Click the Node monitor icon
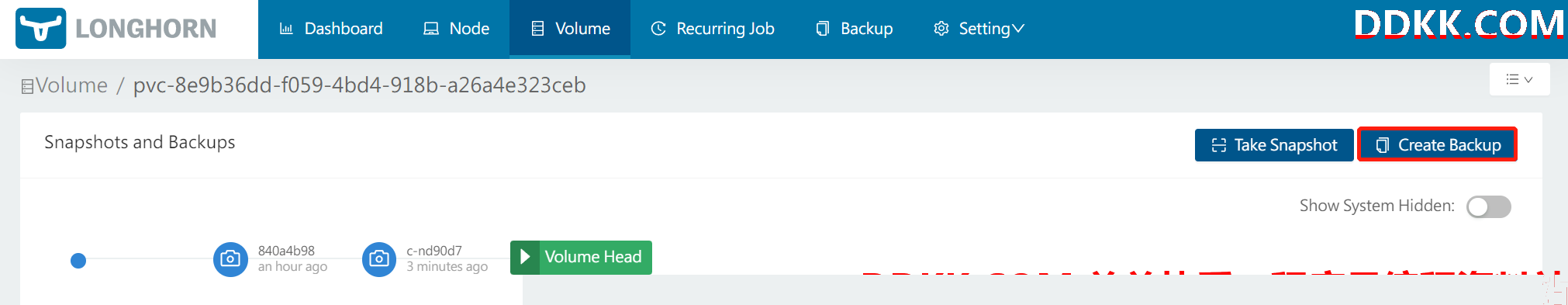Screen dimensions: 1568x305 (431, 29)
